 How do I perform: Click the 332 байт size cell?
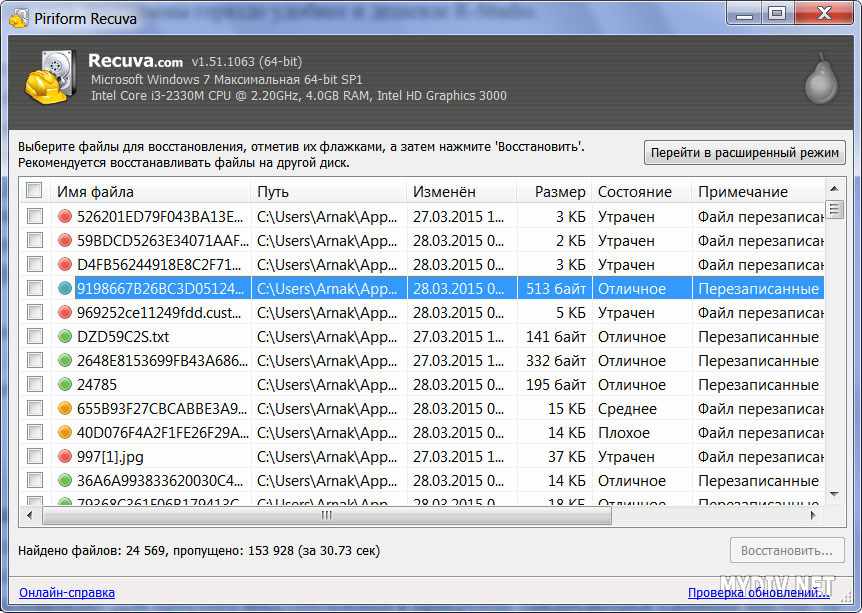555,361
